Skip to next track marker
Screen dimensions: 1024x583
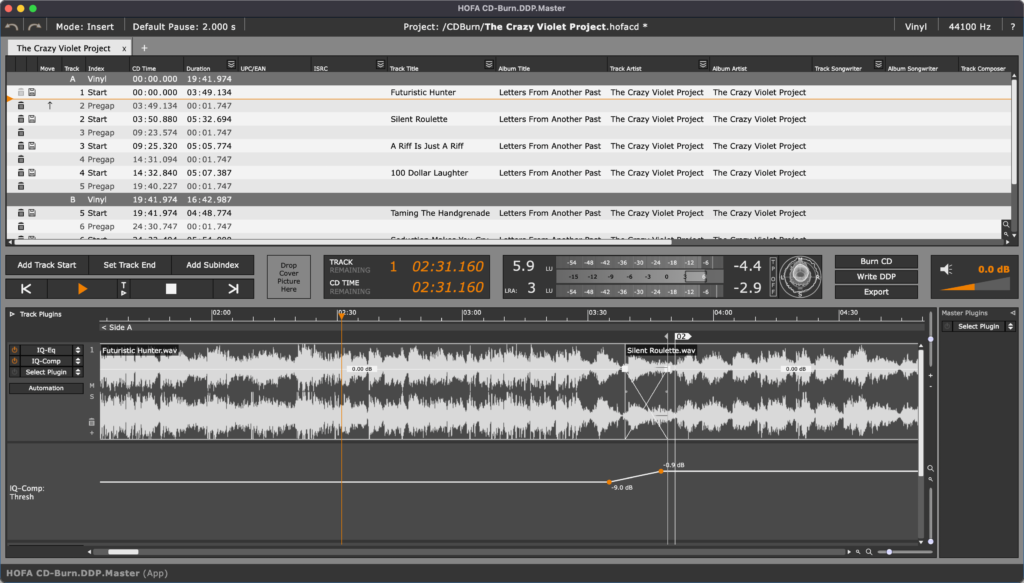[x=233, y=289]
